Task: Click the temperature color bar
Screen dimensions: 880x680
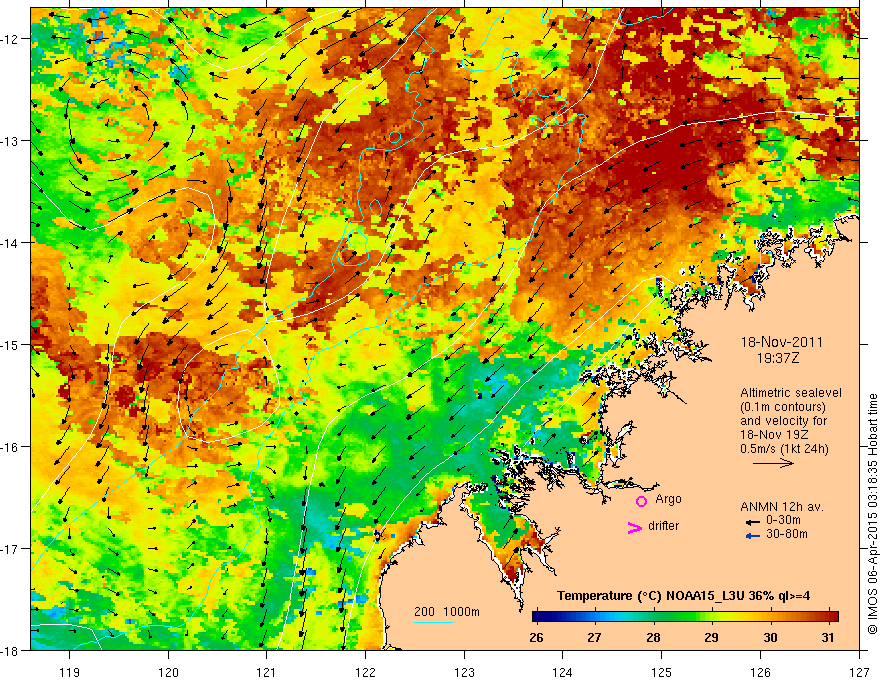Action: pyautogui.click(x=685, y=617)
